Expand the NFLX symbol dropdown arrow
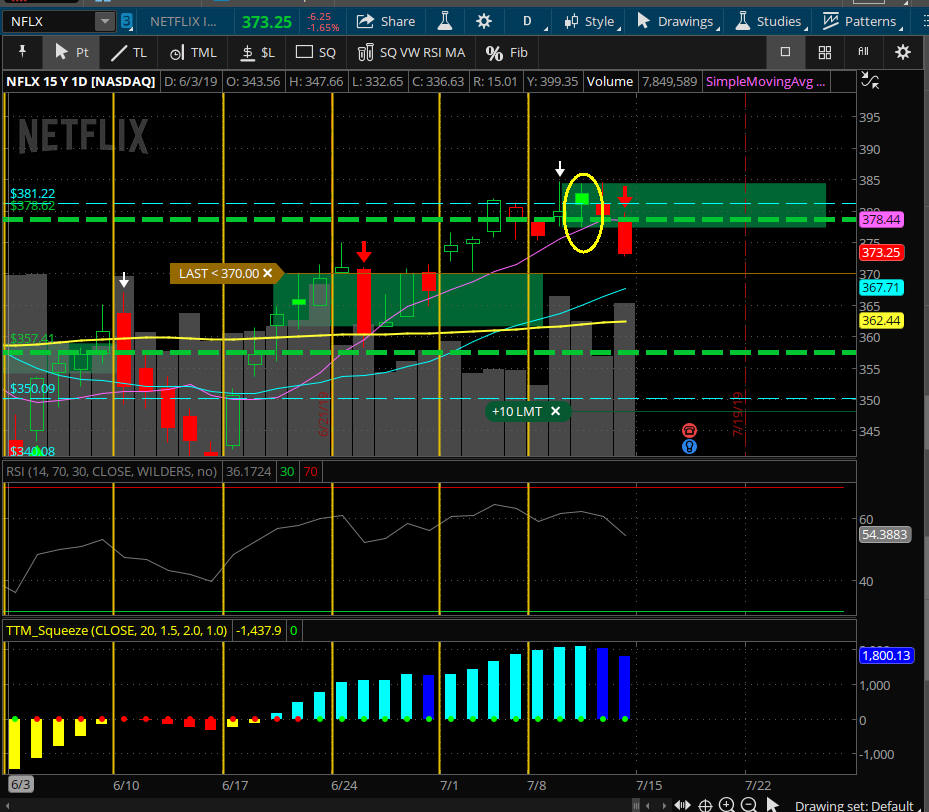 coord(104,21)
